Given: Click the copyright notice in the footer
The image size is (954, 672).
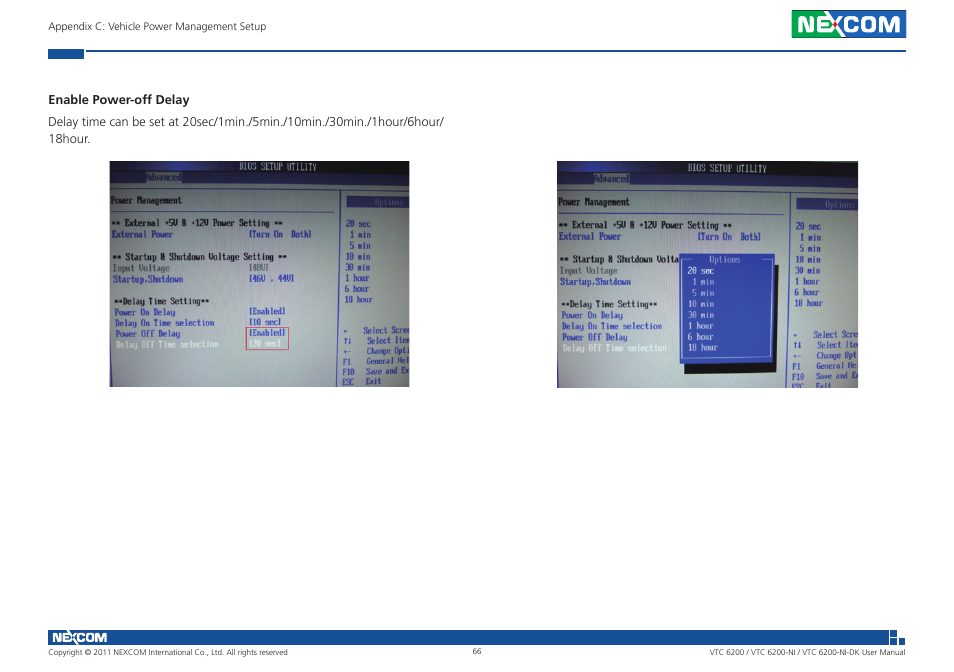Looking at the screenshot, I should pyautogui.click(x=168, y=653).
